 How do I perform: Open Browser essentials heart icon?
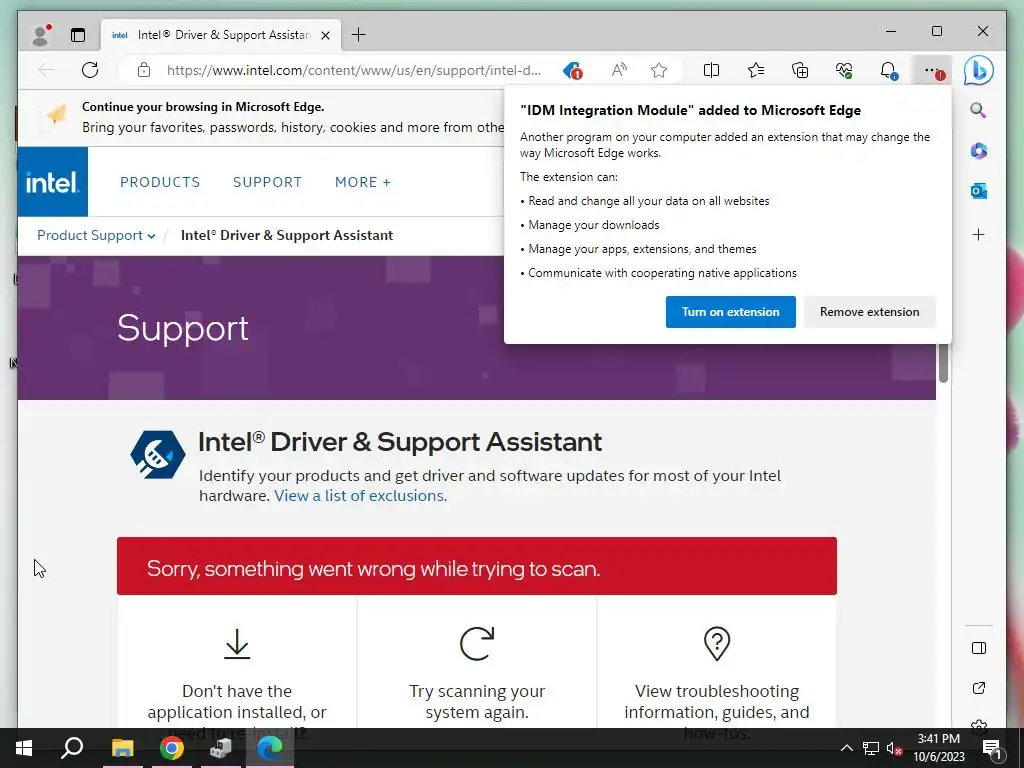844,70
